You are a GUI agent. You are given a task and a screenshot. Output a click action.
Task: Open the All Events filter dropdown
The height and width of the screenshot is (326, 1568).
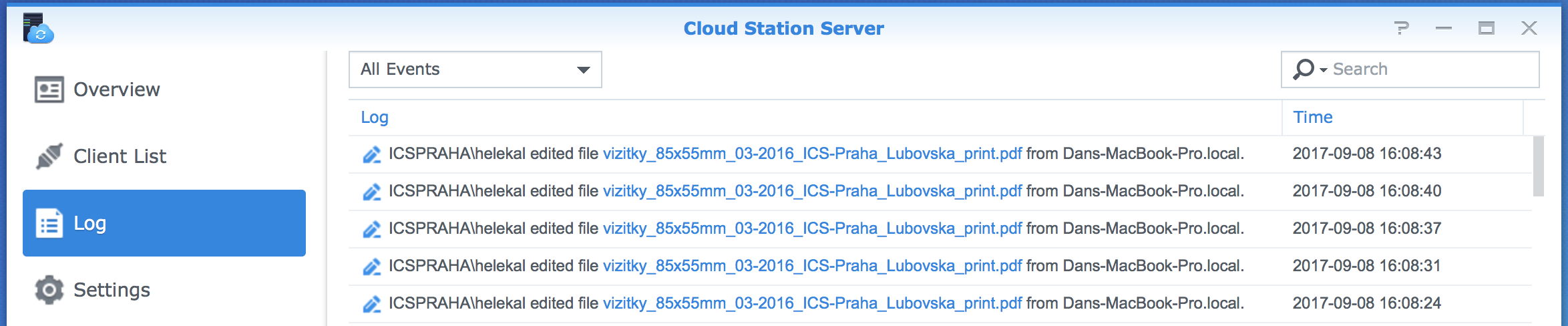(x=475, y=69)
